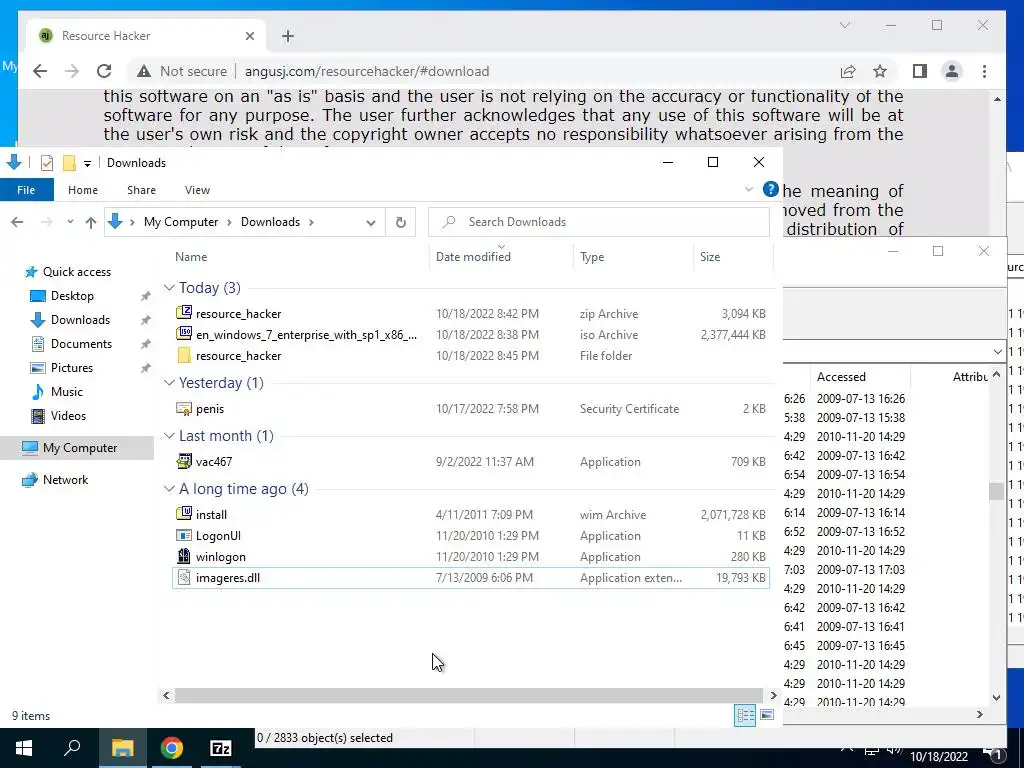The height and width of the screenshot is (768, 1024).
Task: Select the install wim archive
Action: click(470, 515)
